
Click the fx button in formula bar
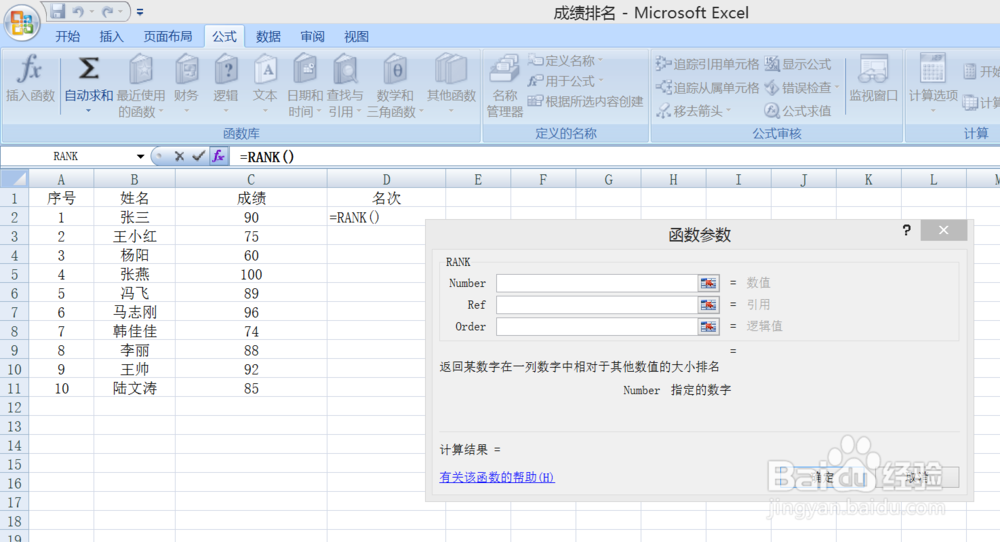tap(218, 156)
